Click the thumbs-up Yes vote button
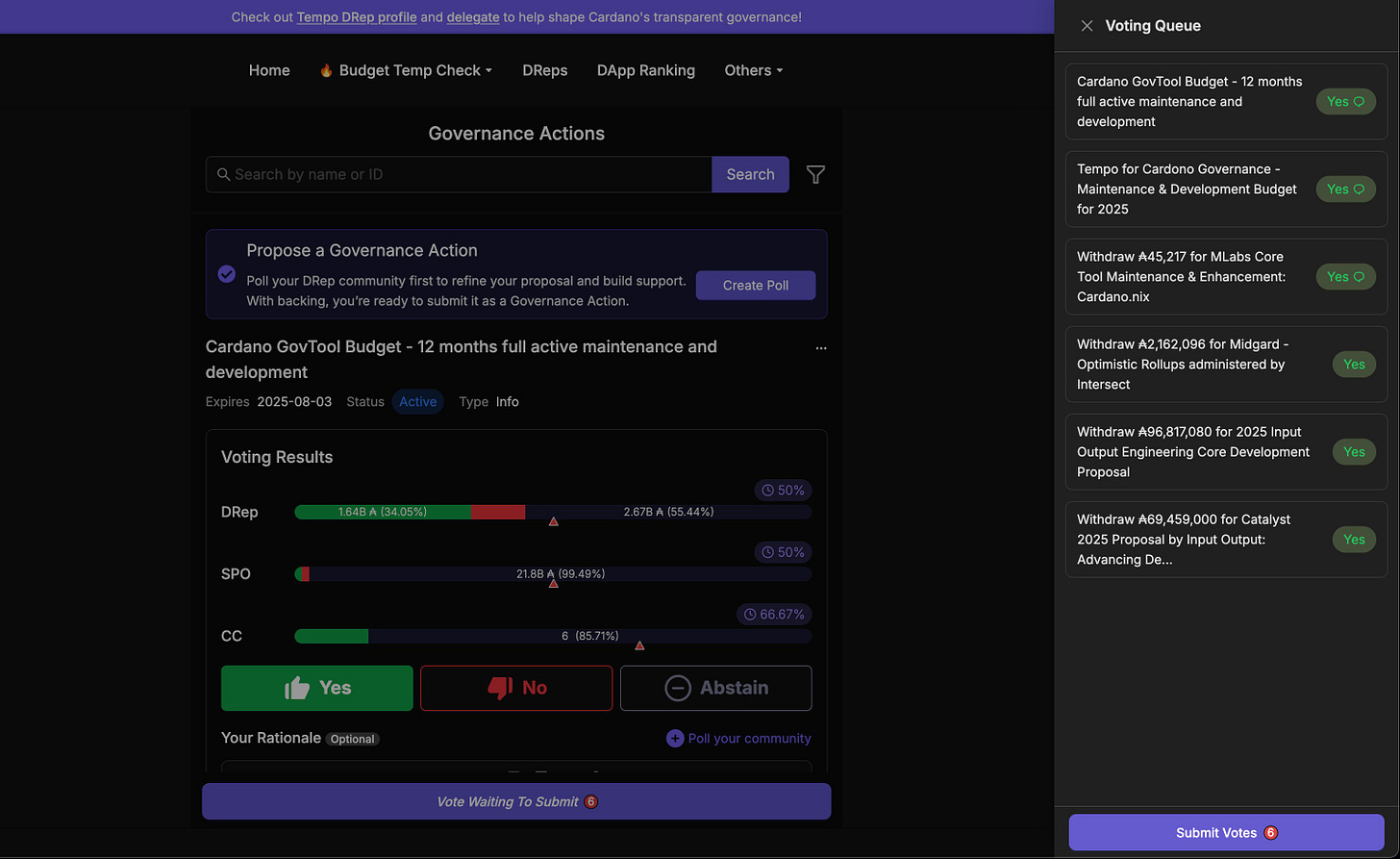This screenshot has width=1400, height=859. coord(317,688)
